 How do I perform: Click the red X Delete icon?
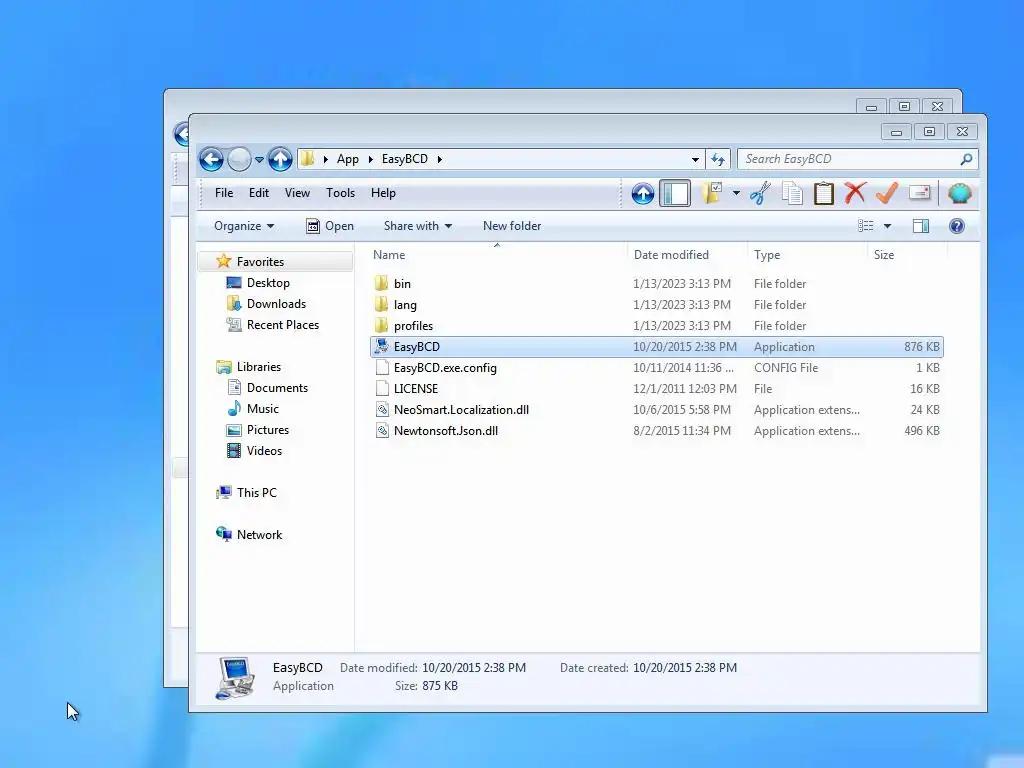[855, 193]
